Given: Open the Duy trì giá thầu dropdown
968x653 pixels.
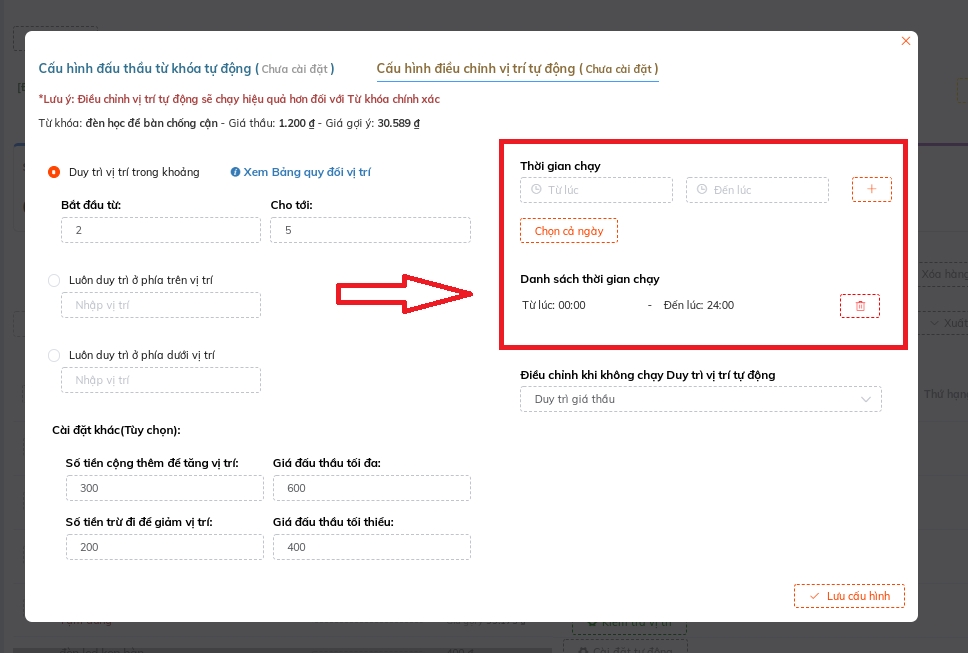Looking at the screenshot, I should tap(700, 399).
